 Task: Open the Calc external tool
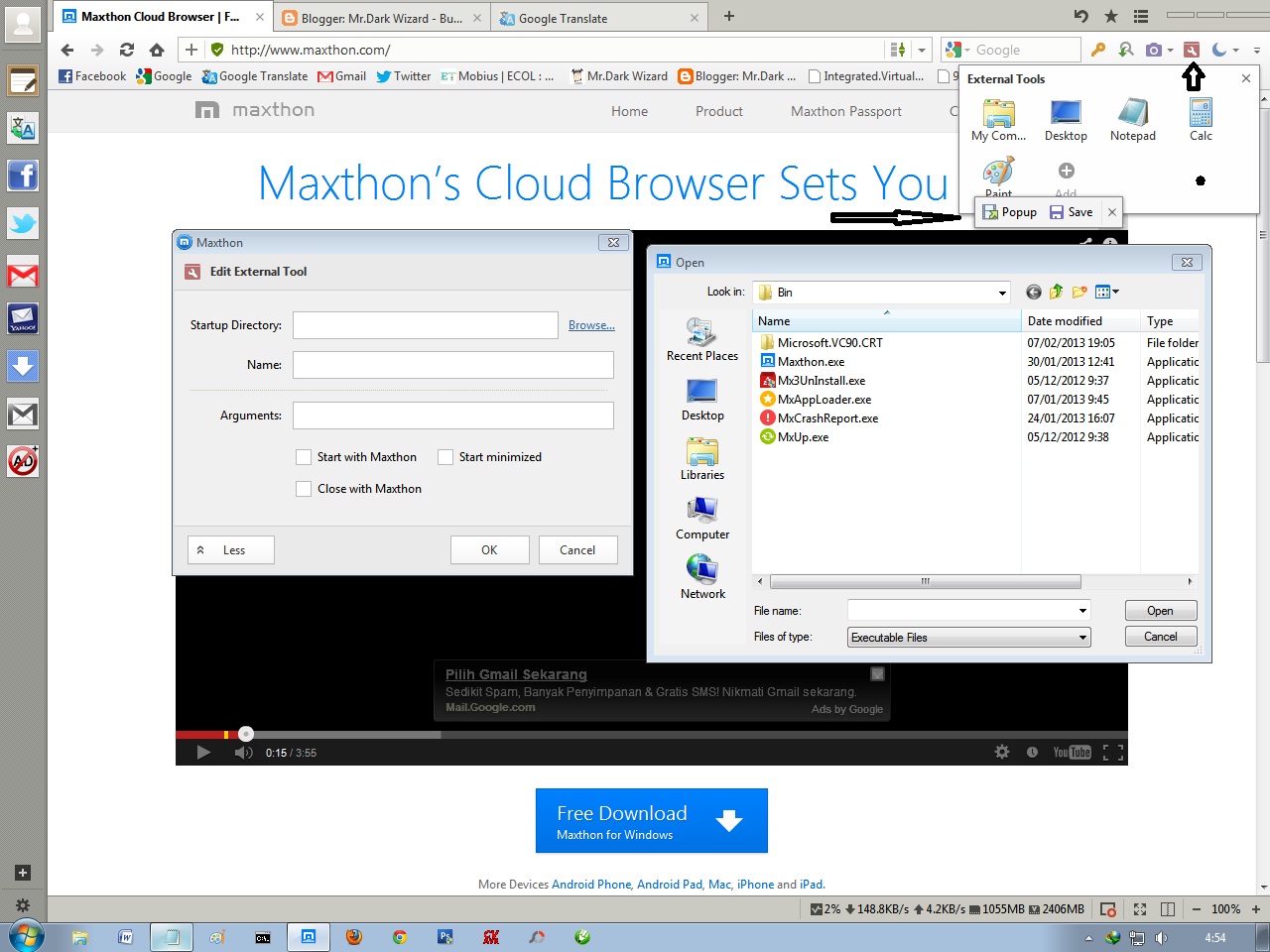click(x=1201, y=120)
